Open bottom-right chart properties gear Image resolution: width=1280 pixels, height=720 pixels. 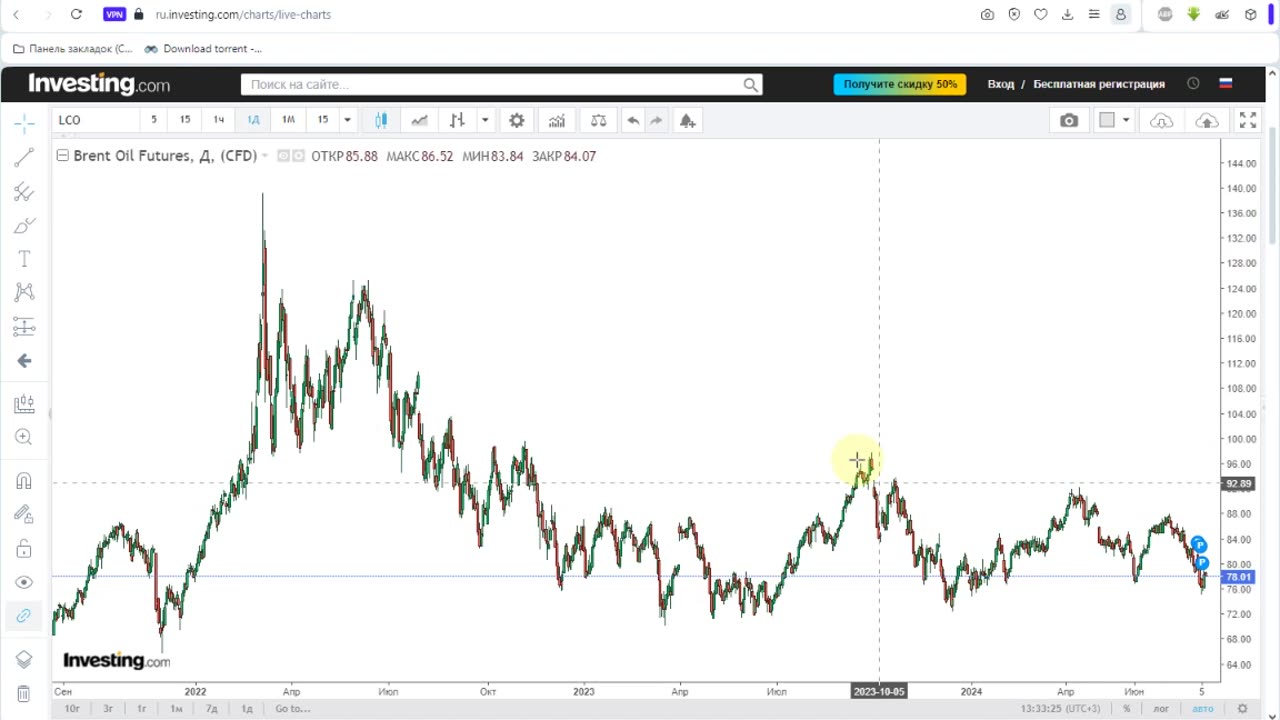(x=1243, y=708)
